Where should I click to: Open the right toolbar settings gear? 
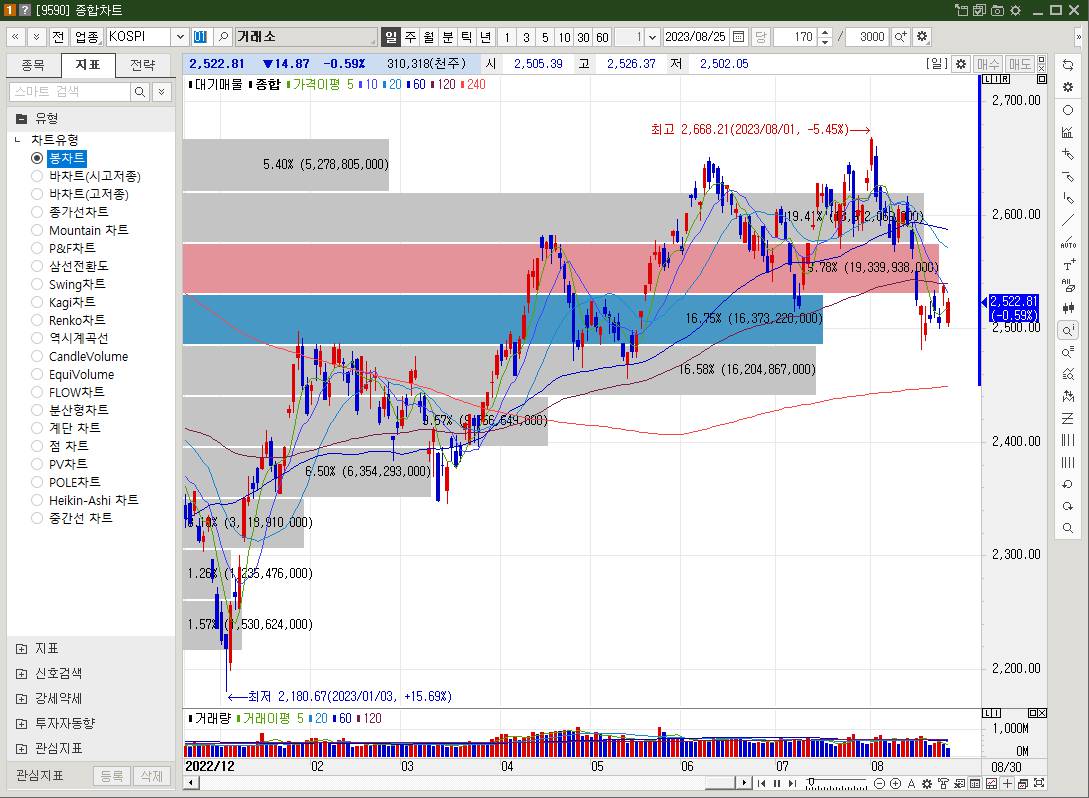point(1067,87)
